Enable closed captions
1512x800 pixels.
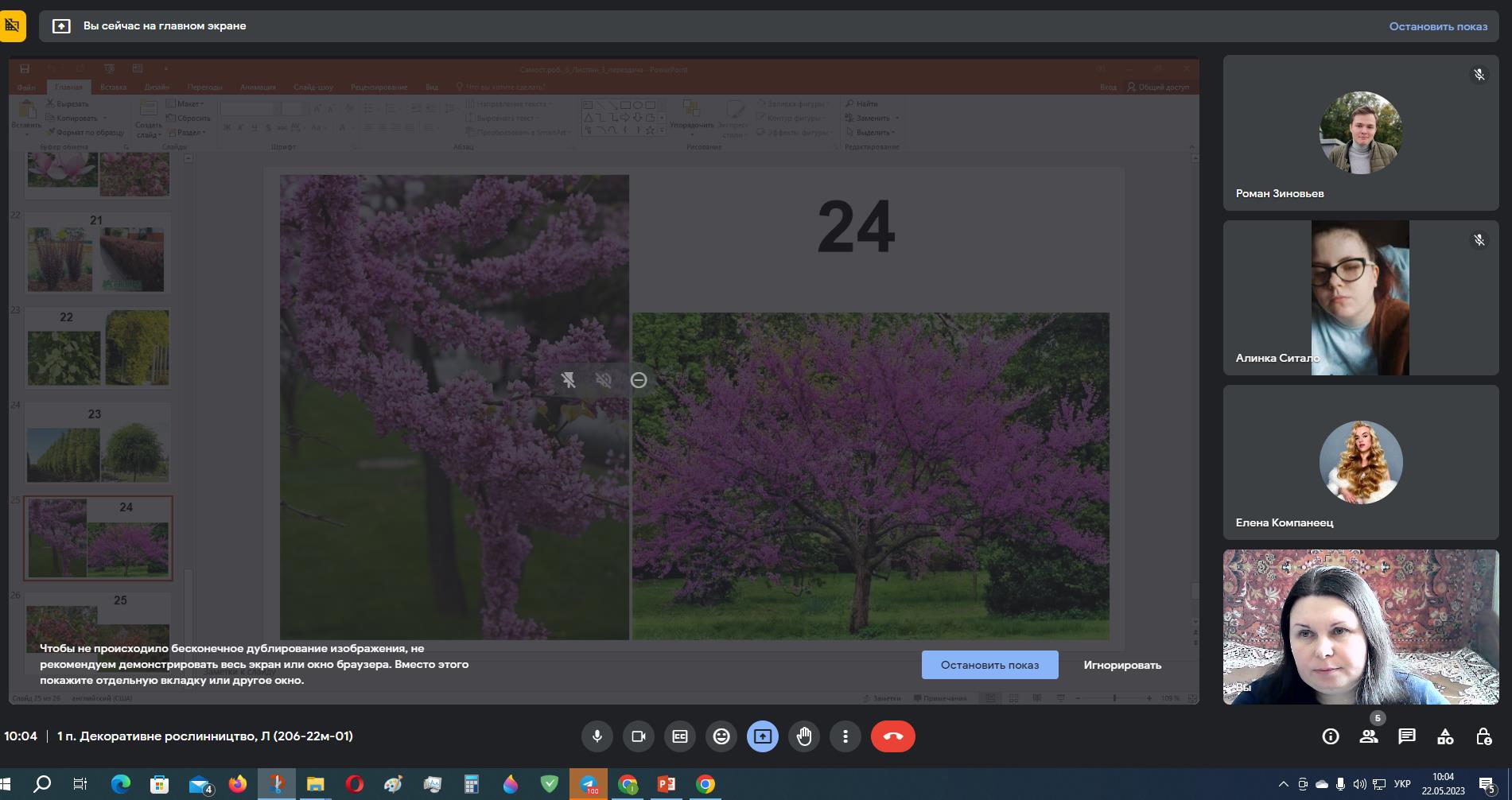pos(680,736)
